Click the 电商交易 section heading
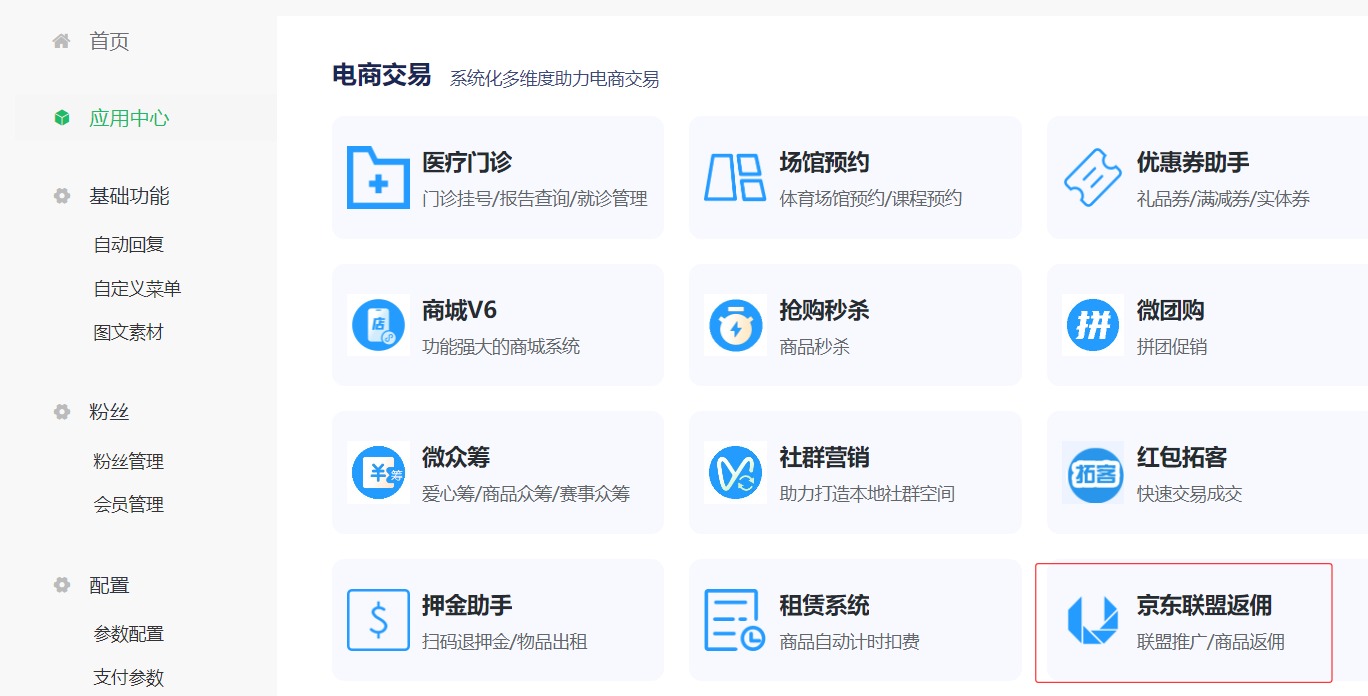Viewport: 1368px width, 696px height. point(382,75)
